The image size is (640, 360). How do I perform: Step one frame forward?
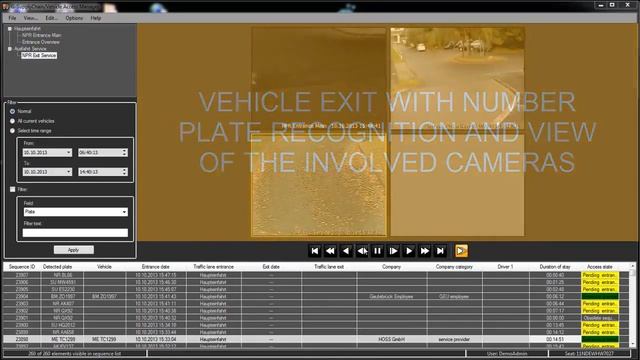pos(393,251)
